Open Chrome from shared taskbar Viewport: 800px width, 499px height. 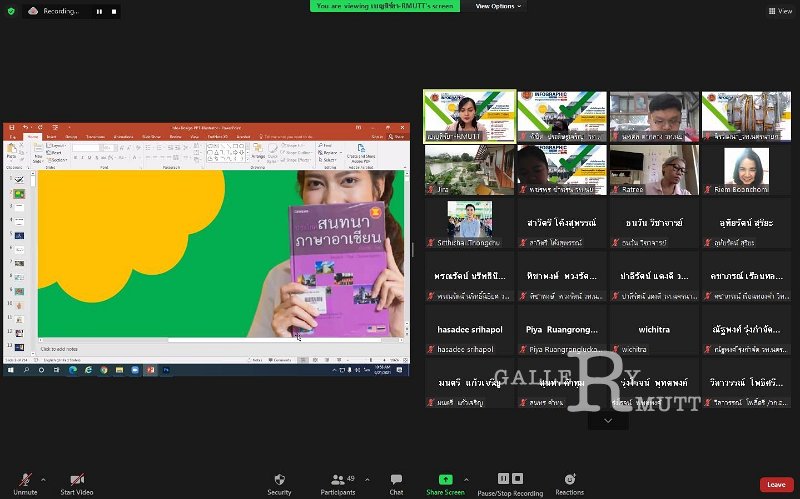click(104, 370)
